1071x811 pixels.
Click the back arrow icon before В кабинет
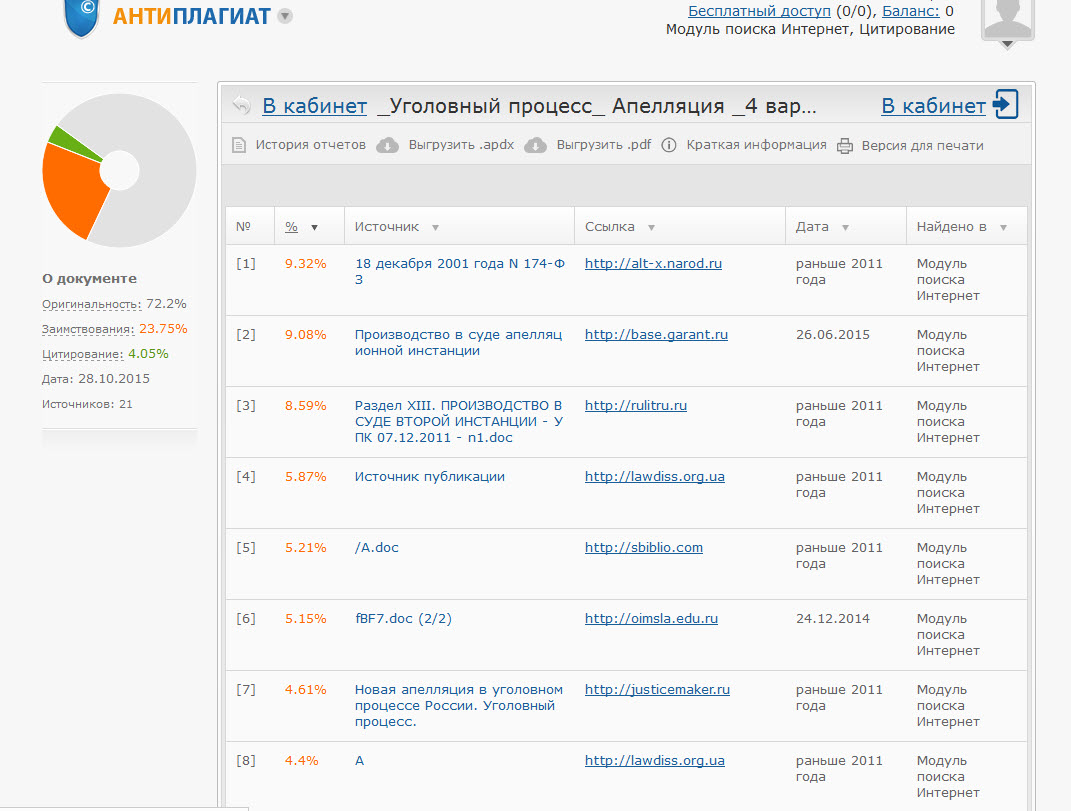tap(241, 105)
